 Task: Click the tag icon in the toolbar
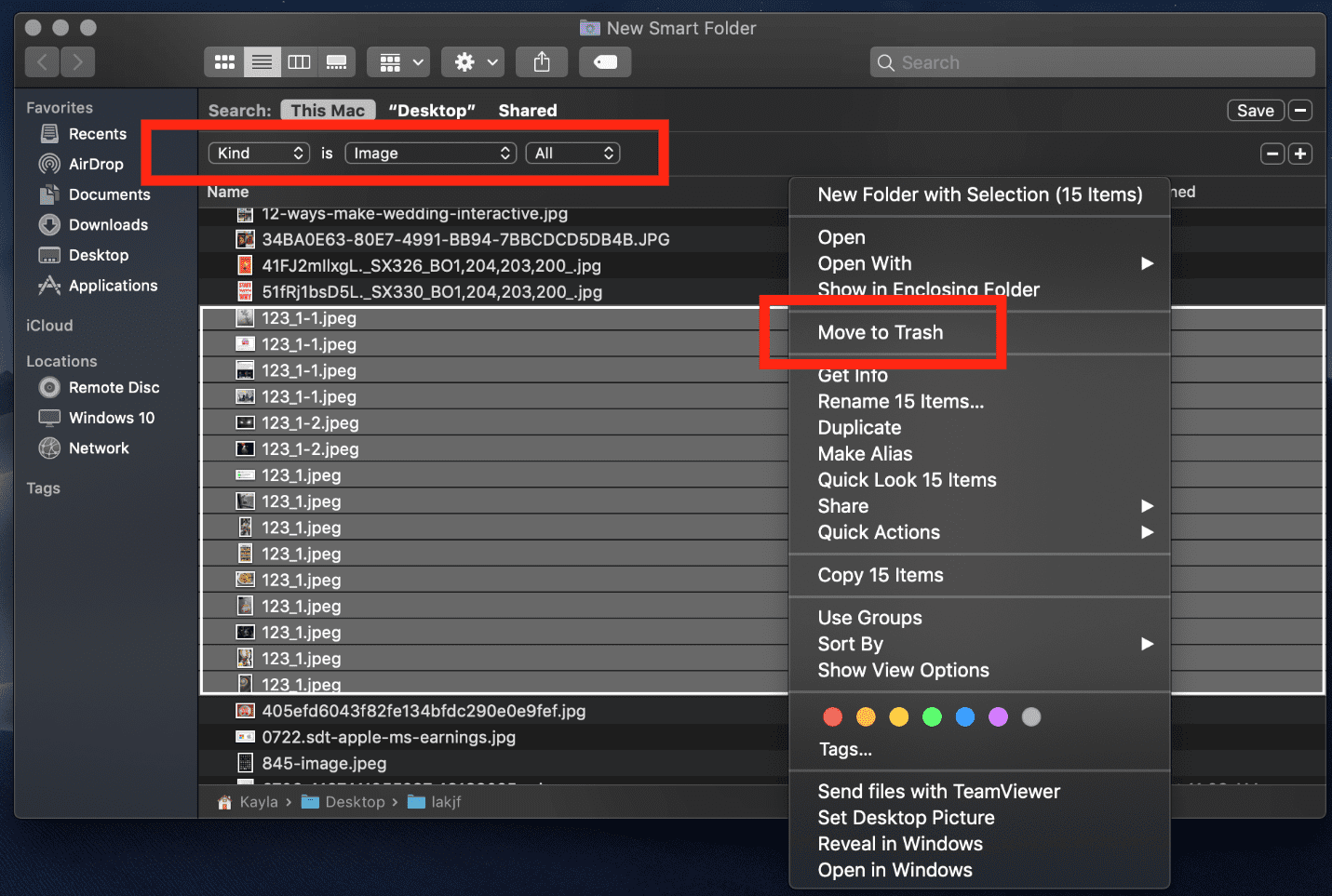pos(605,61)
